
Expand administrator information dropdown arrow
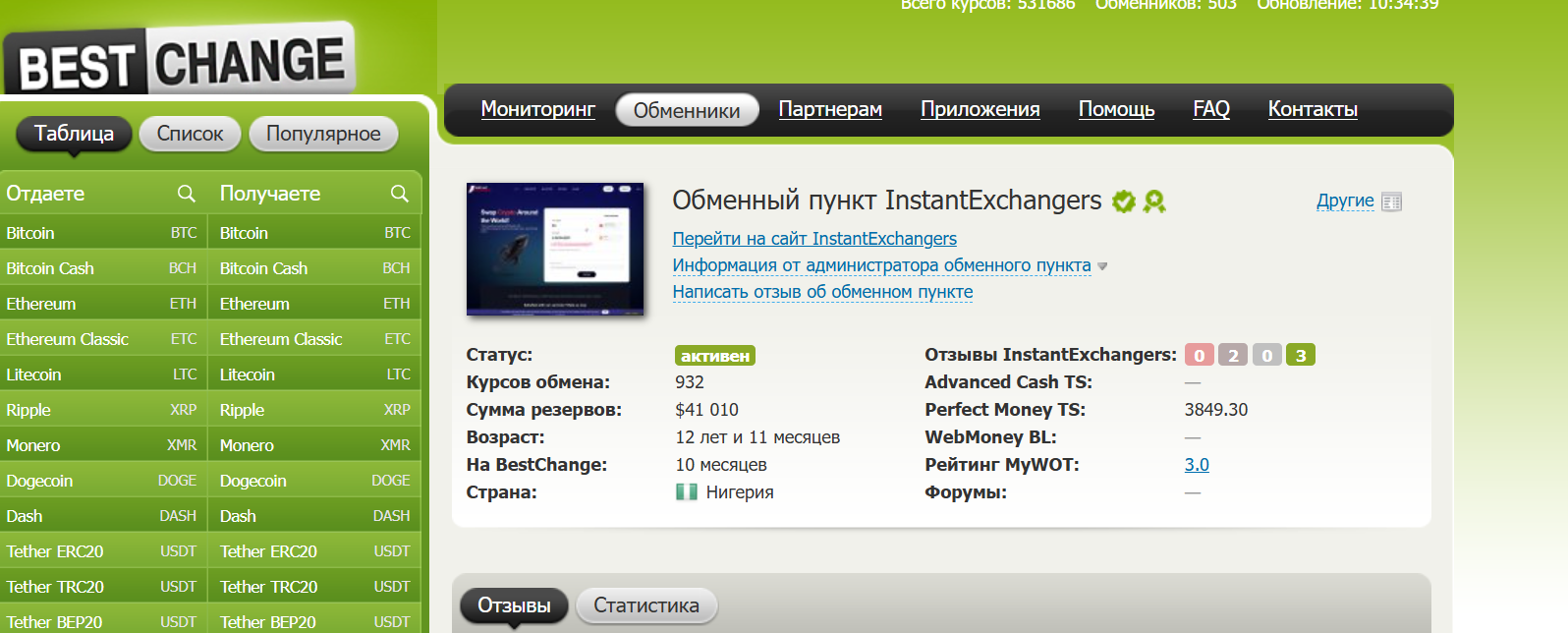[1102, 266]
